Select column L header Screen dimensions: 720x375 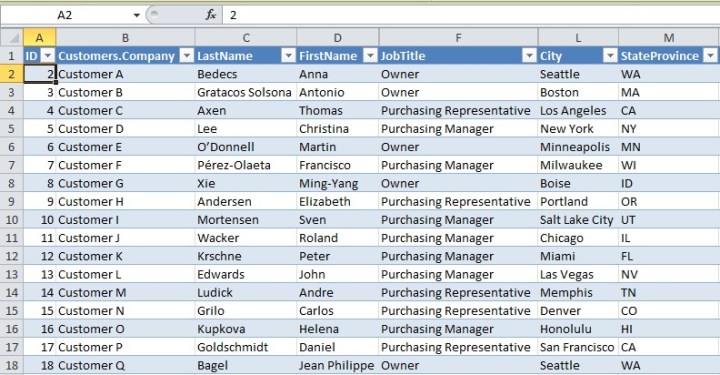pyautogui.click(x=578, y=38)
